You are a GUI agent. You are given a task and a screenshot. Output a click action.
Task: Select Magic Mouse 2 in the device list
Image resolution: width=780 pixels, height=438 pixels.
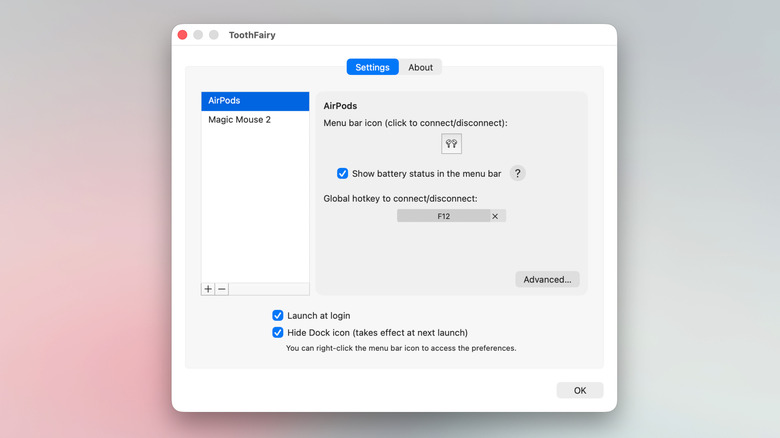(x=255, y=120)
